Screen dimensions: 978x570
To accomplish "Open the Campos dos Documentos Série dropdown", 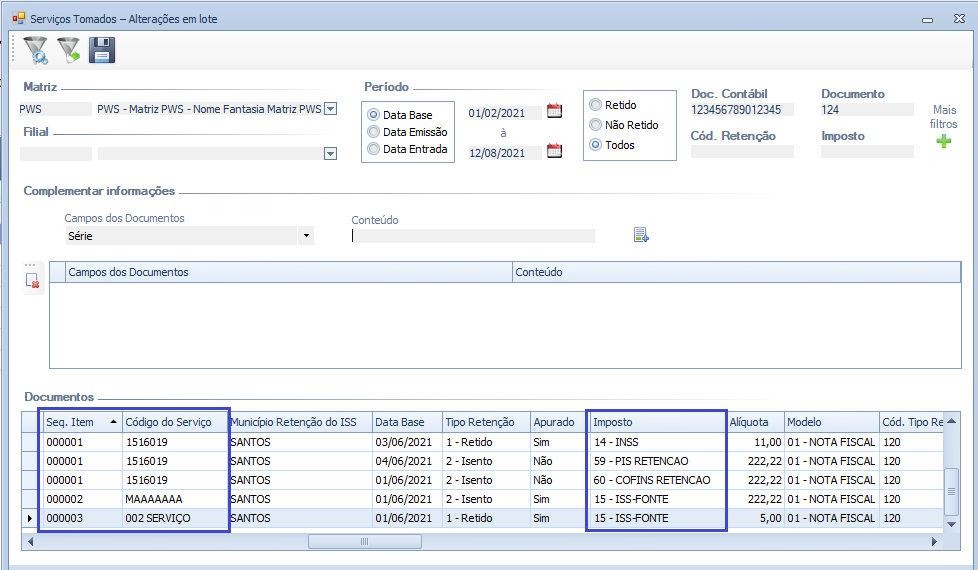I will [305, 236].
